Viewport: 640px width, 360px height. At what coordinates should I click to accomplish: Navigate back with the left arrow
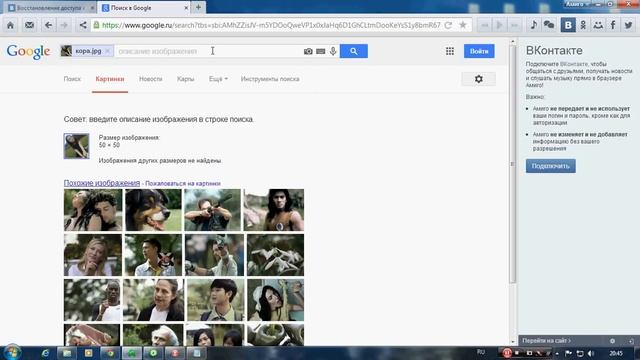tap(48, 25)
